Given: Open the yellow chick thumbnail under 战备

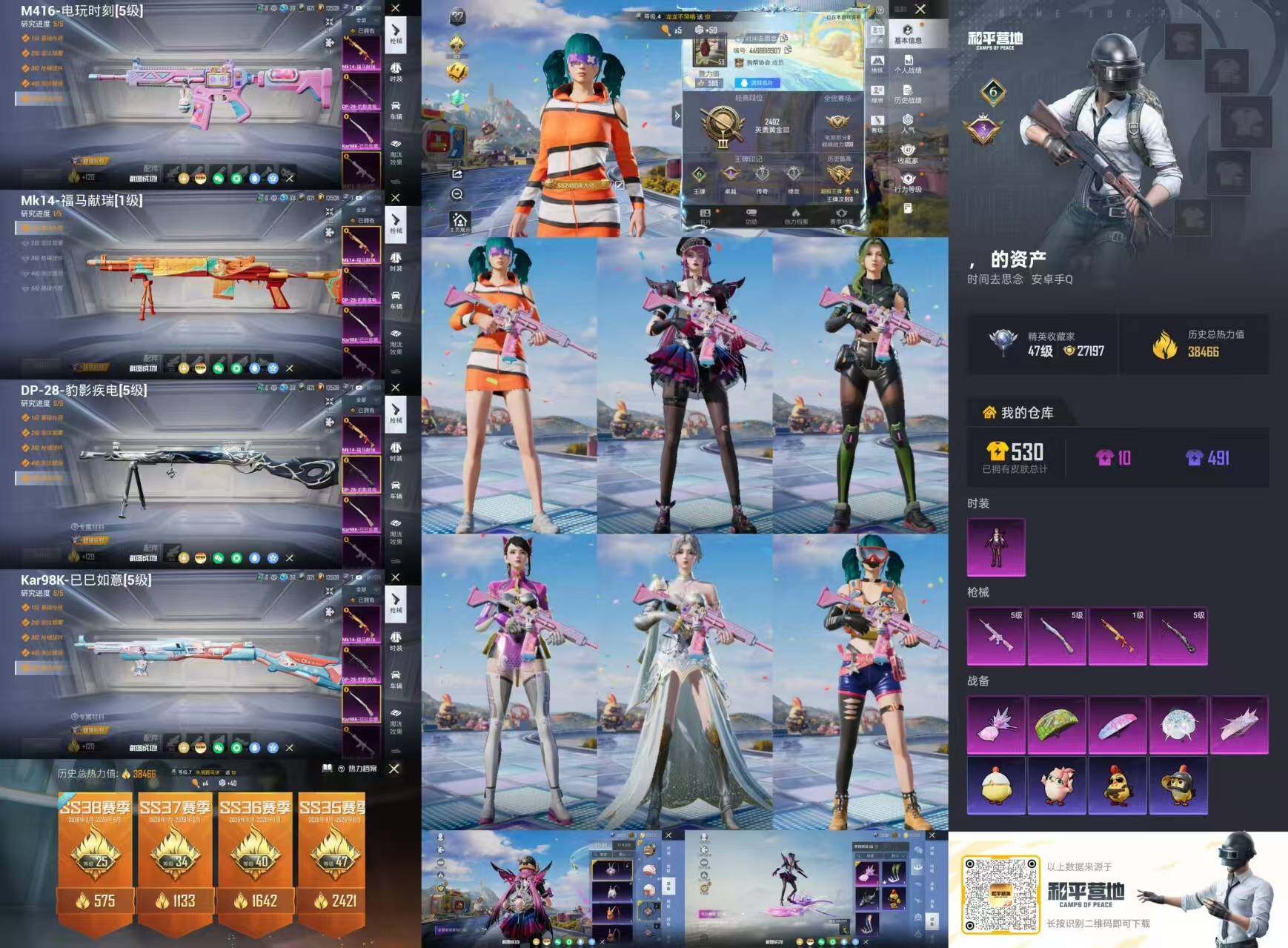Looking at the screenshot, I should pos(996,785).
